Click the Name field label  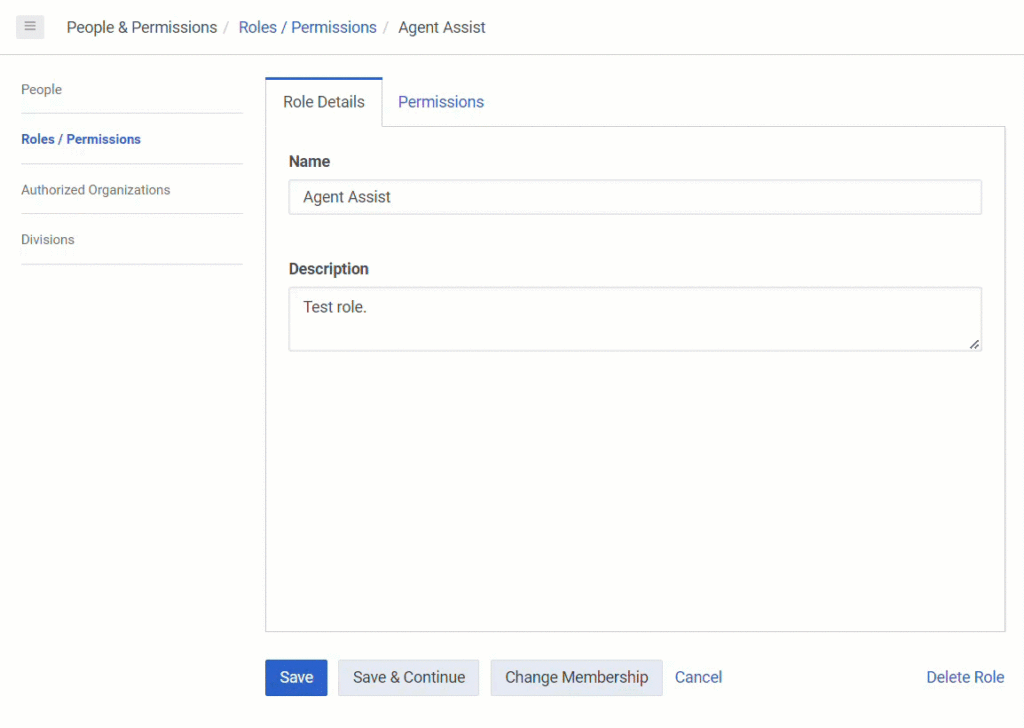[309, 161]
